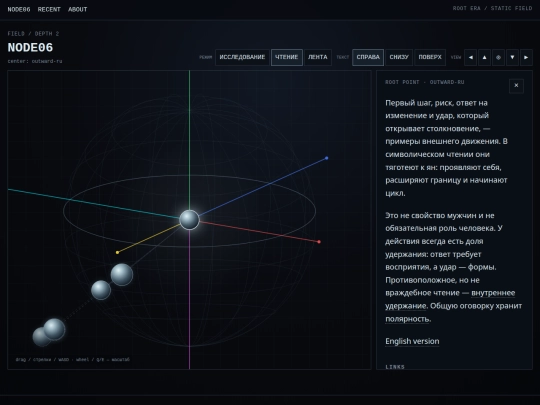Close the root point text panel
The image size is (540, 405).
tap(516, 85)
